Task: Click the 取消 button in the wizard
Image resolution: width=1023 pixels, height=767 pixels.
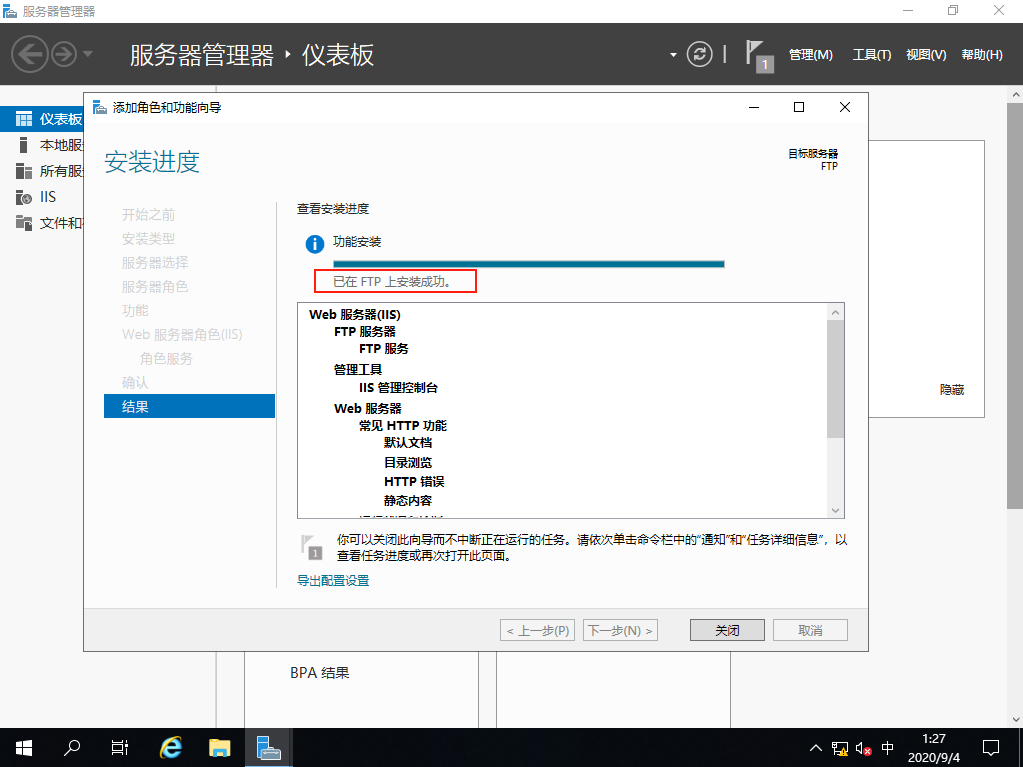Action: (x=810, y=630)
